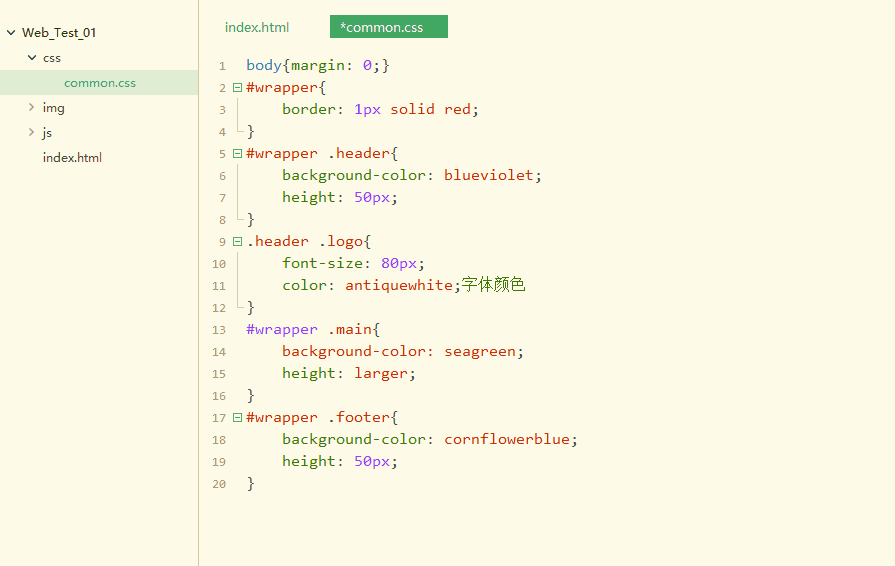Collapse the css folder chevron
Viewport: 895px width, 566px height.
click(32, 58)
